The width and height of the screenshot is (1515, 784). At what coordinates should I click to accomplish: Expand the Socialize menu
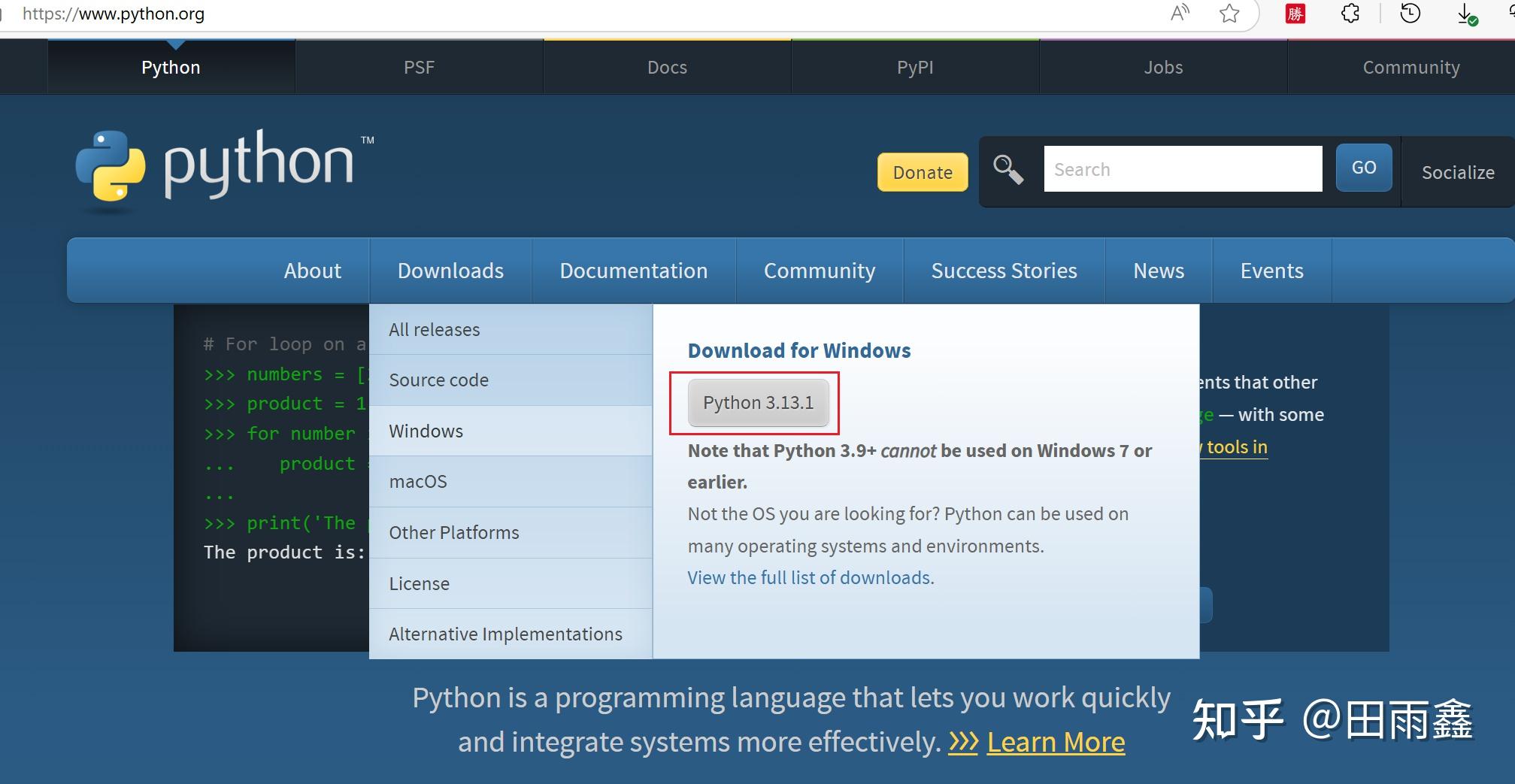[1458, 172]
